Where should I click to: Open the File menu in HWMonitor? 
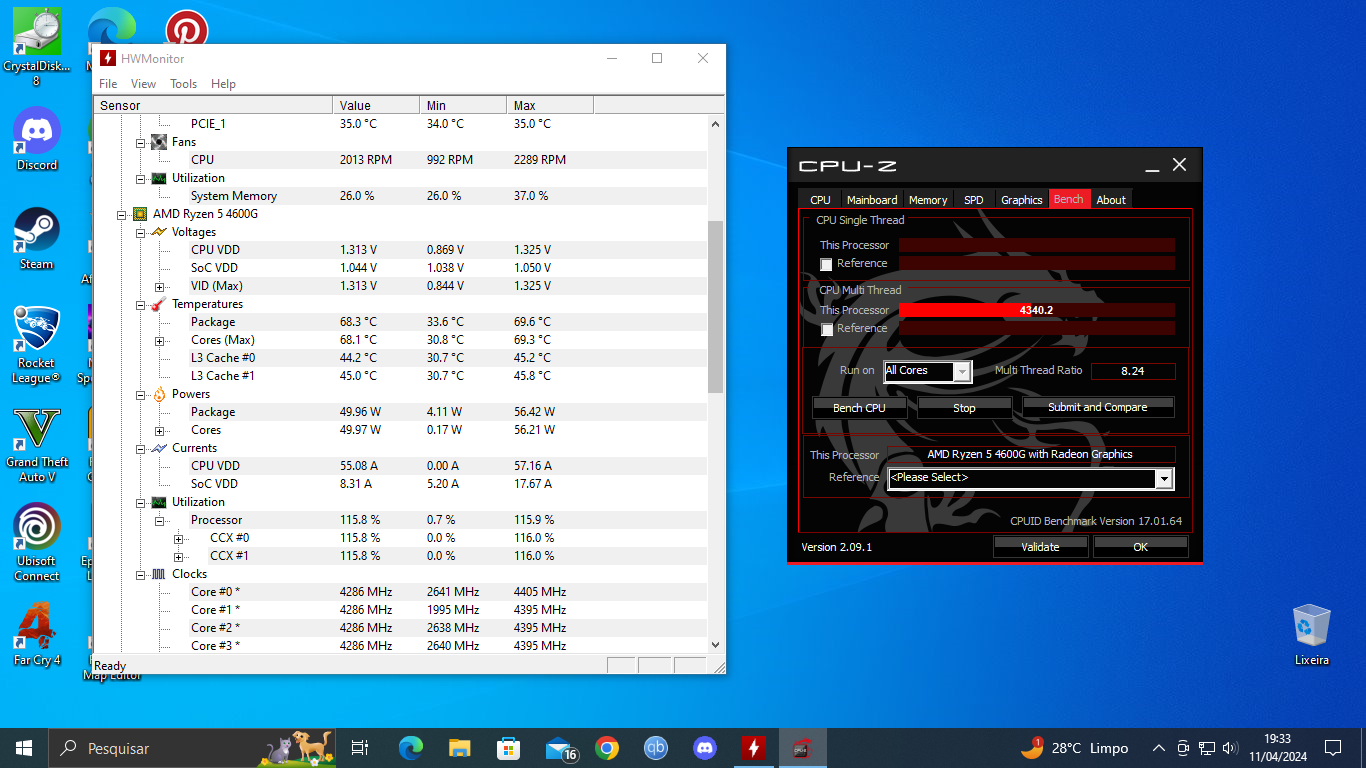click(x=108, y=84)
